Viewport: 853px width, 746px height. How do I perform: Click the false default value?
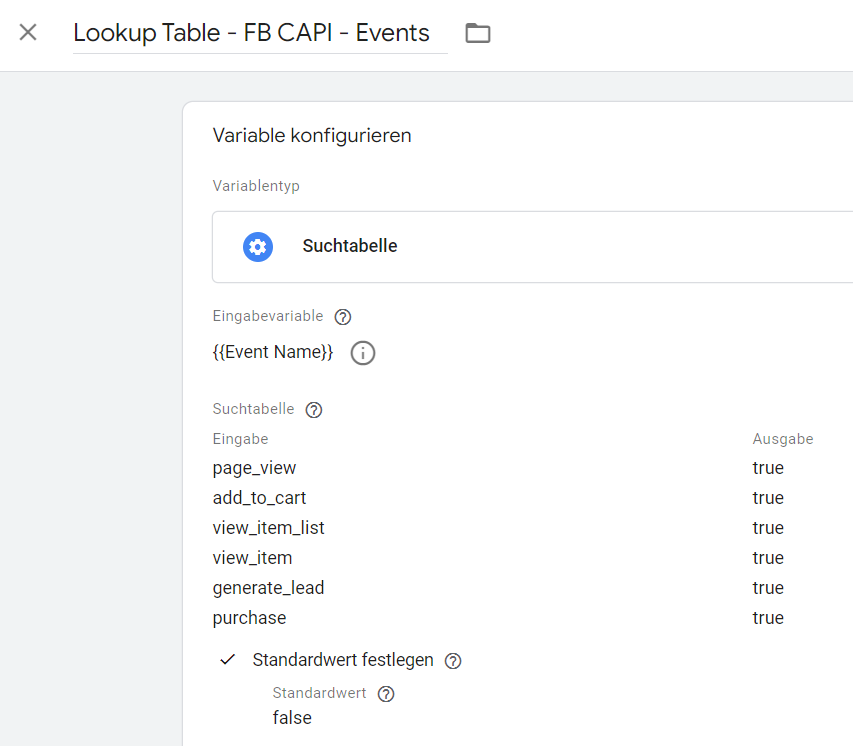click(x=292, y=718)
